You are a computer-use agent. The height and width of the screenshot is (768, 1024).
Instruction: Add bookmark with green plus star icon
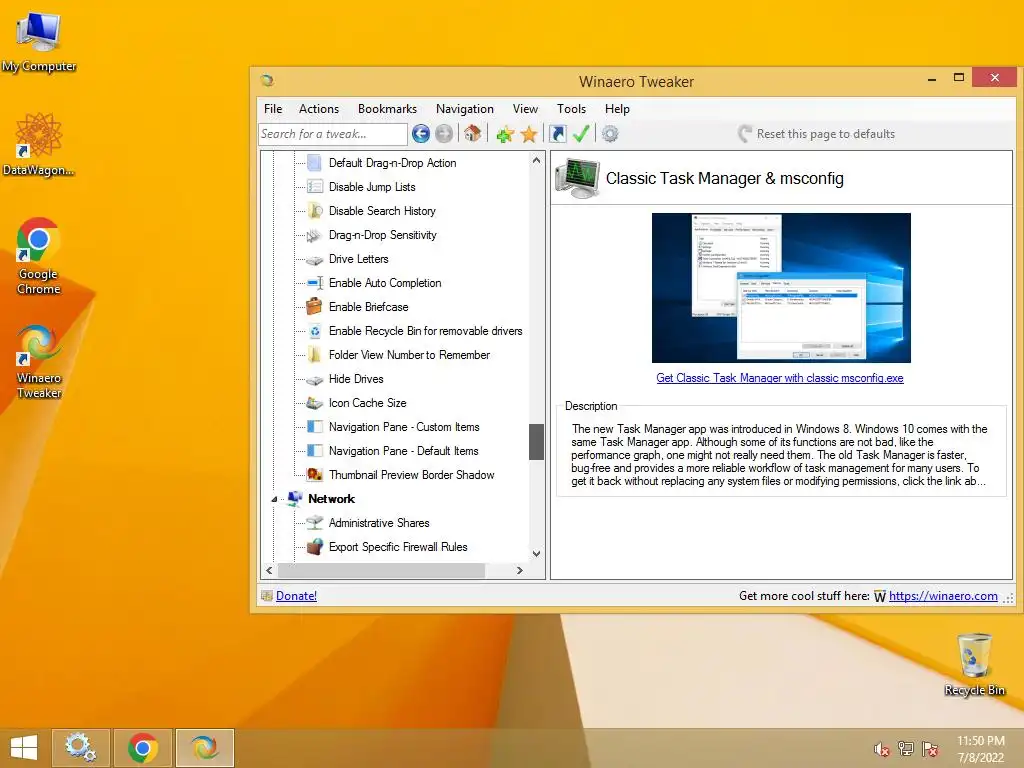(505, 135)
